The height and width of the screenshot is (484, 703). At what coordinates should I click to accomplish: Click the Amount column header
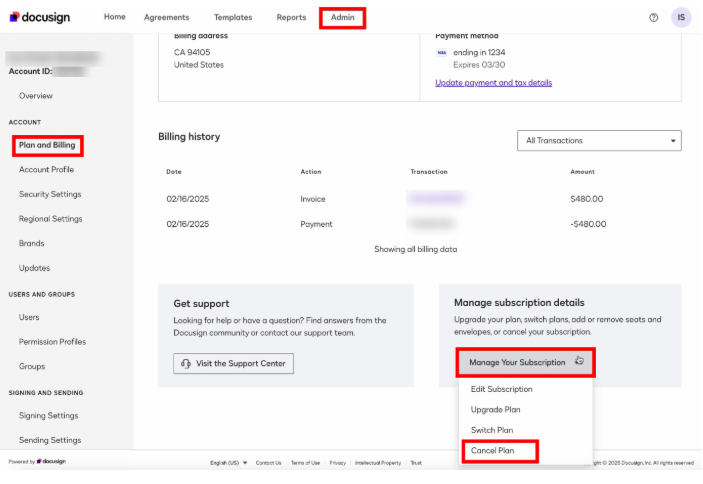click(582, 172)
